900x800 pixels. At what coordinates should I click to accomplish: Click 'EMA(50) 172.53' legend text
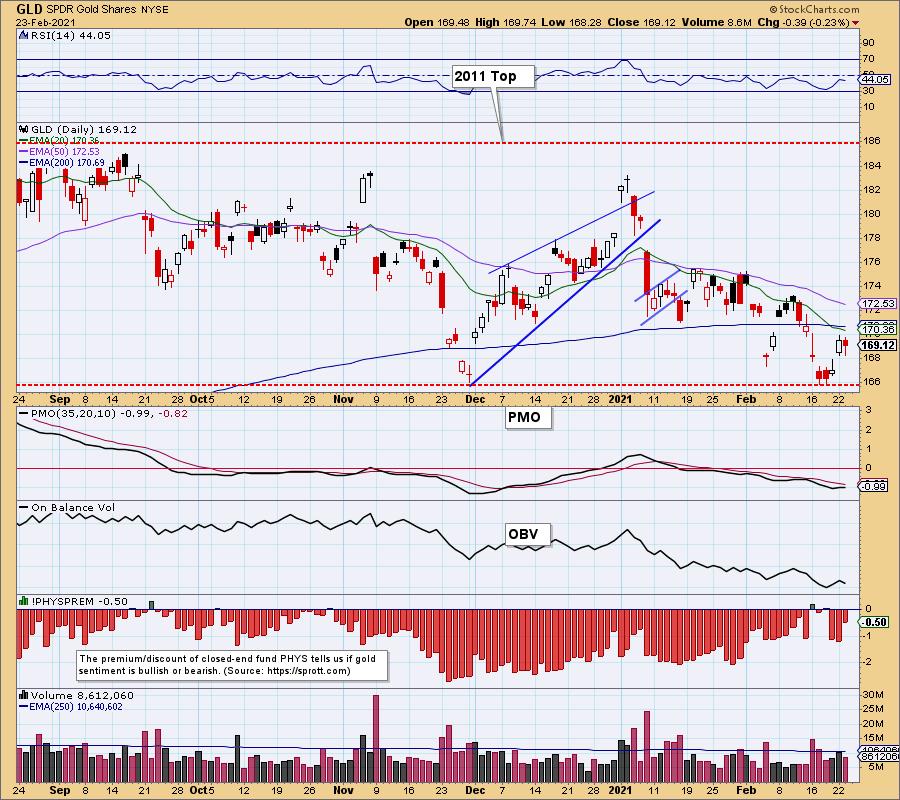[64, 152]
